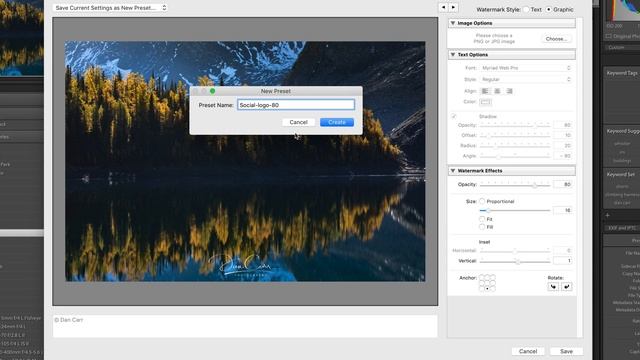Viewport: 640px width, 360px height.
Task: Click Create in New Preset dialog
Action: click(x=337, y=122)
